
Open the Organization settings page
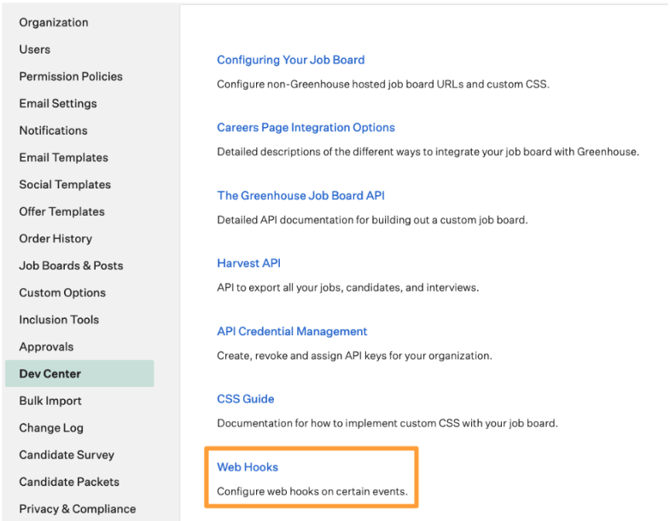[x=53, y=22]
